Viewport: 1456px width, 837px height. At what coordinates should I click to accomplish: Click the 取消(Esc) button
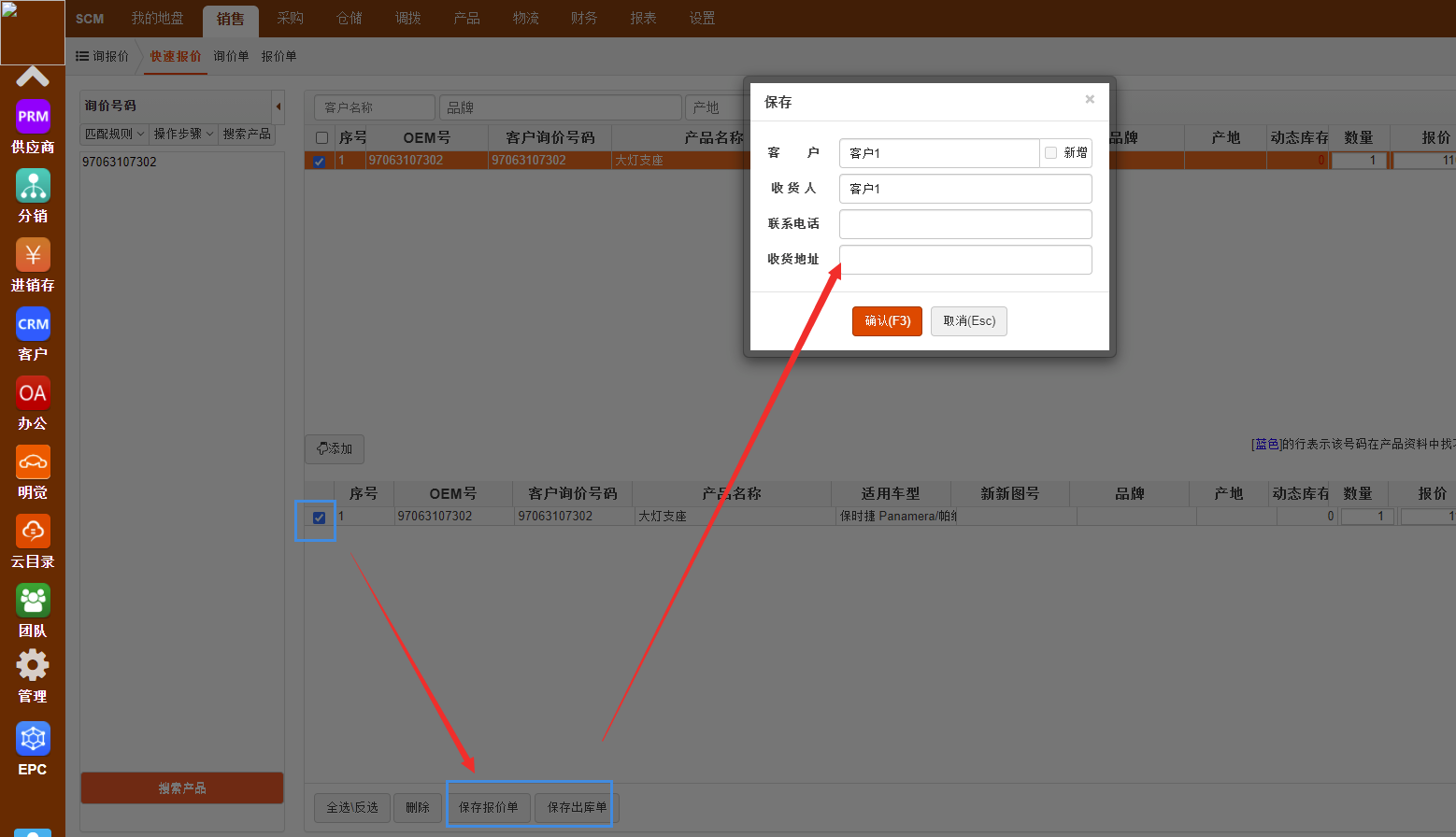coord(969,321)
